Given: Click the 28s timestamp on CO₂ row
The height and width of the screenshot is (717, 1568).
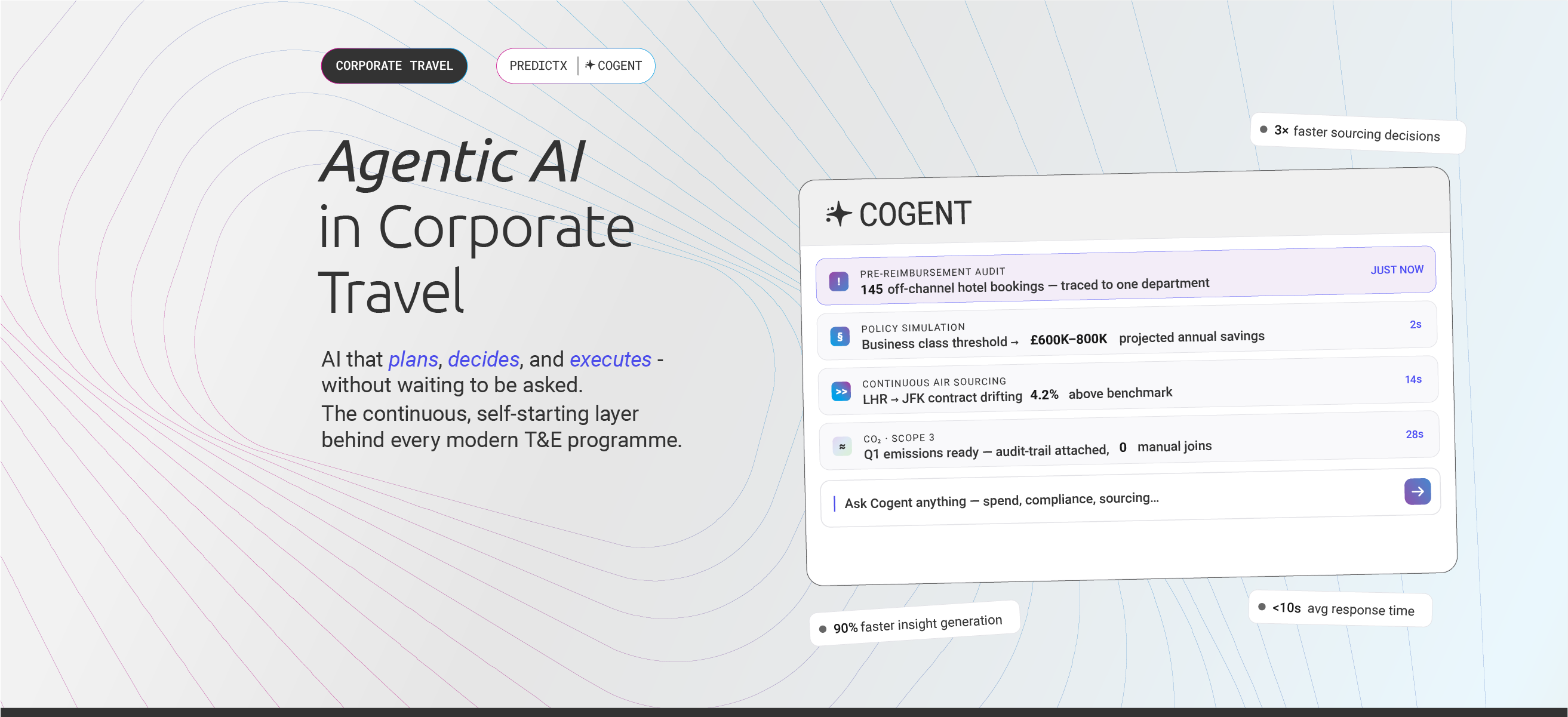Looking at the screenshot, I should pyautogui.click(x=1414, y=434).
